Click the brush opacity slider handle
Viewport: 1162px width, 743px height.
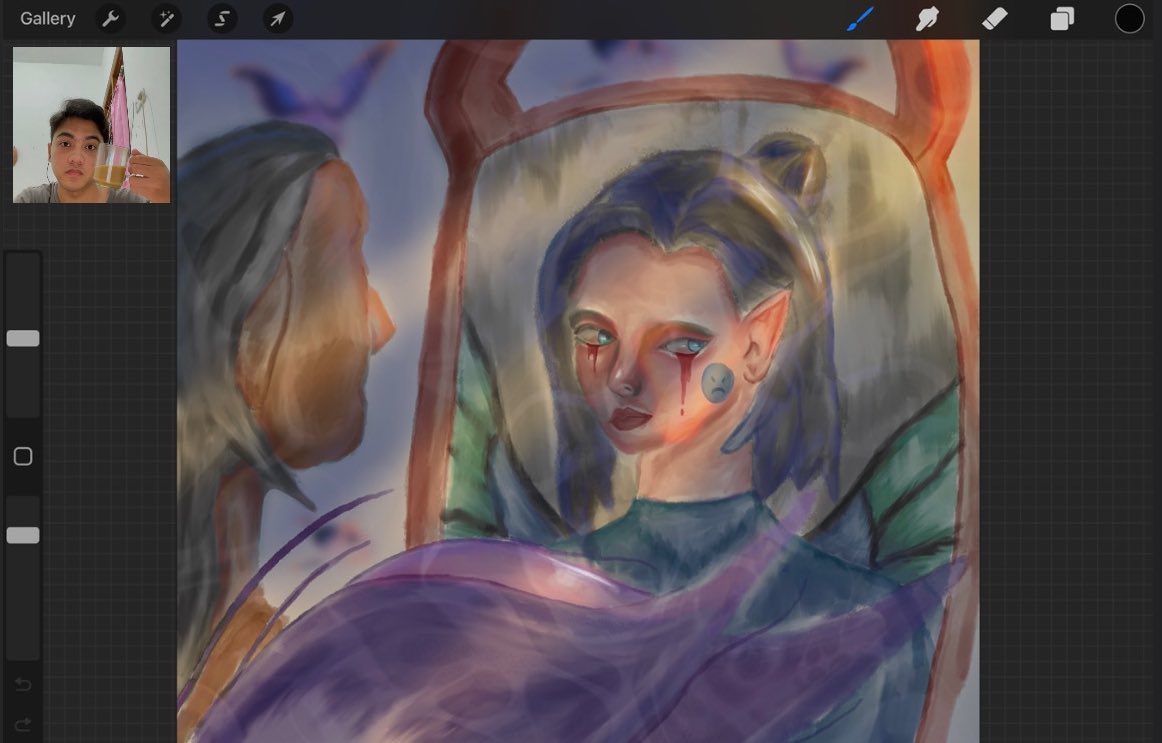click(x=23, y=536)
